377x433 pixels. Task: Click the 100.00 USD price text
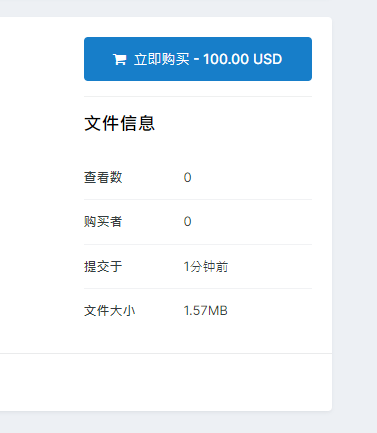243,59
